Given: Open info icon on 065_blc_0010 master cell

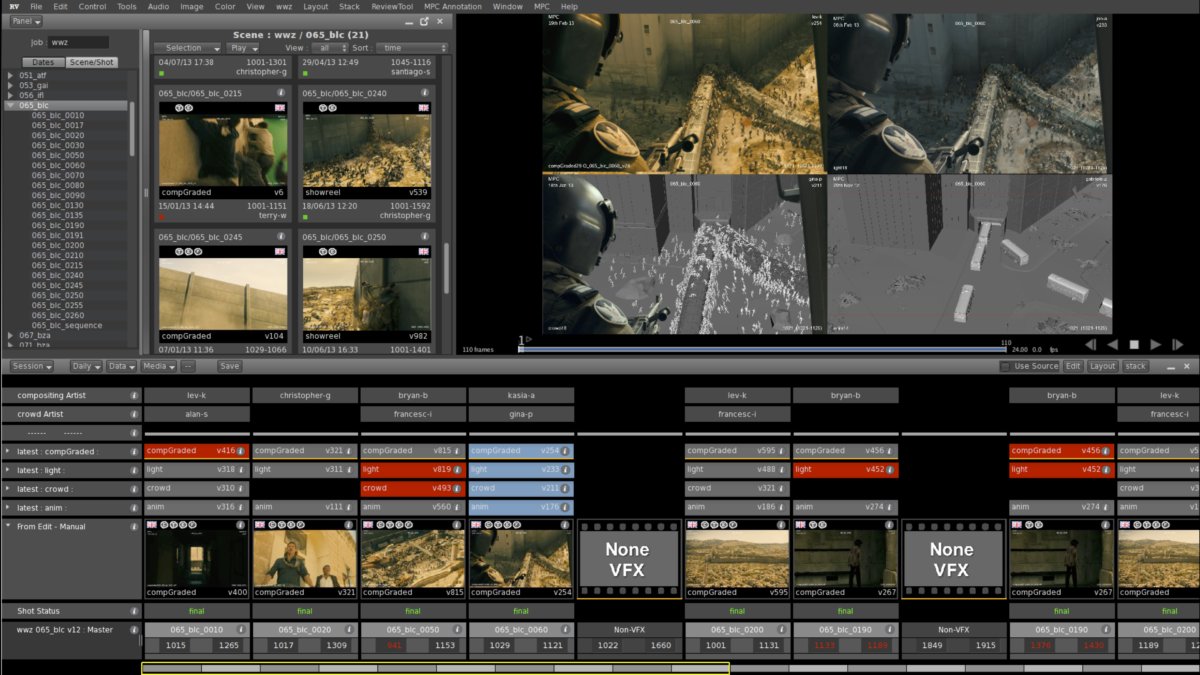Looking at the screenshot, I should pos(241,630).
